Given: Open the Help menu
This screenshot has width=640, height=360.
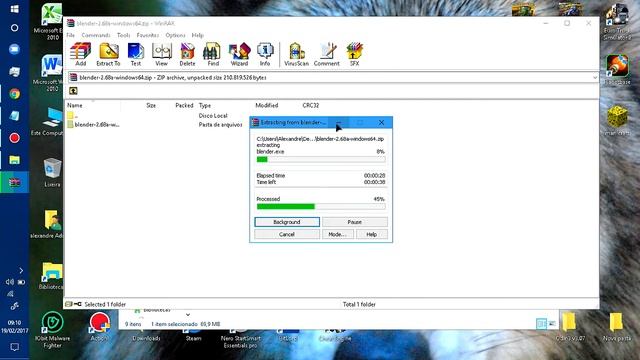Looking at the screenshot, I should tap(198, 36).
